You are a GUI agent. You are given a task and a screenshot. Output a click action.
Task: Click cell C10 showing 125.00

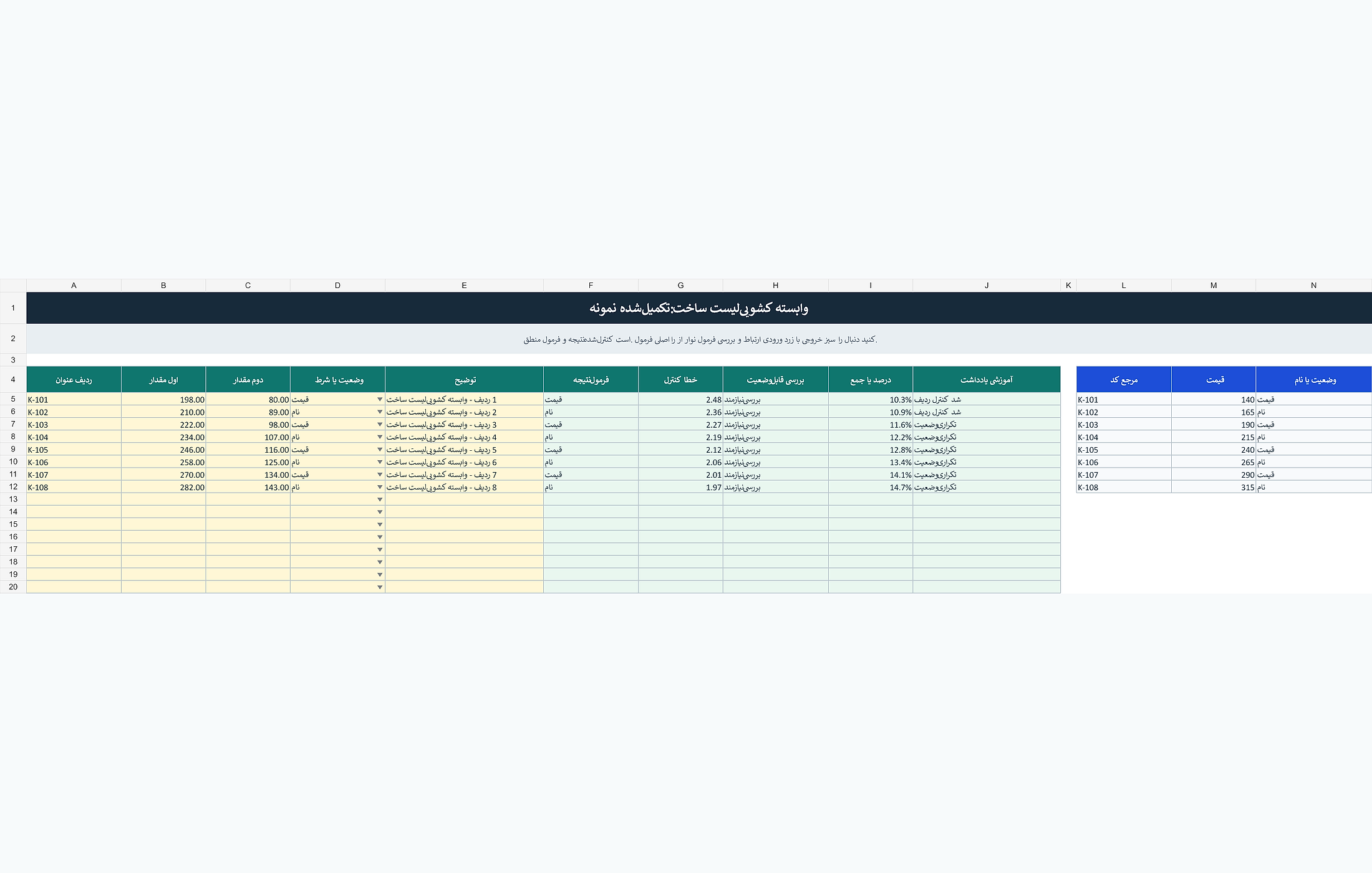(248, 462)
